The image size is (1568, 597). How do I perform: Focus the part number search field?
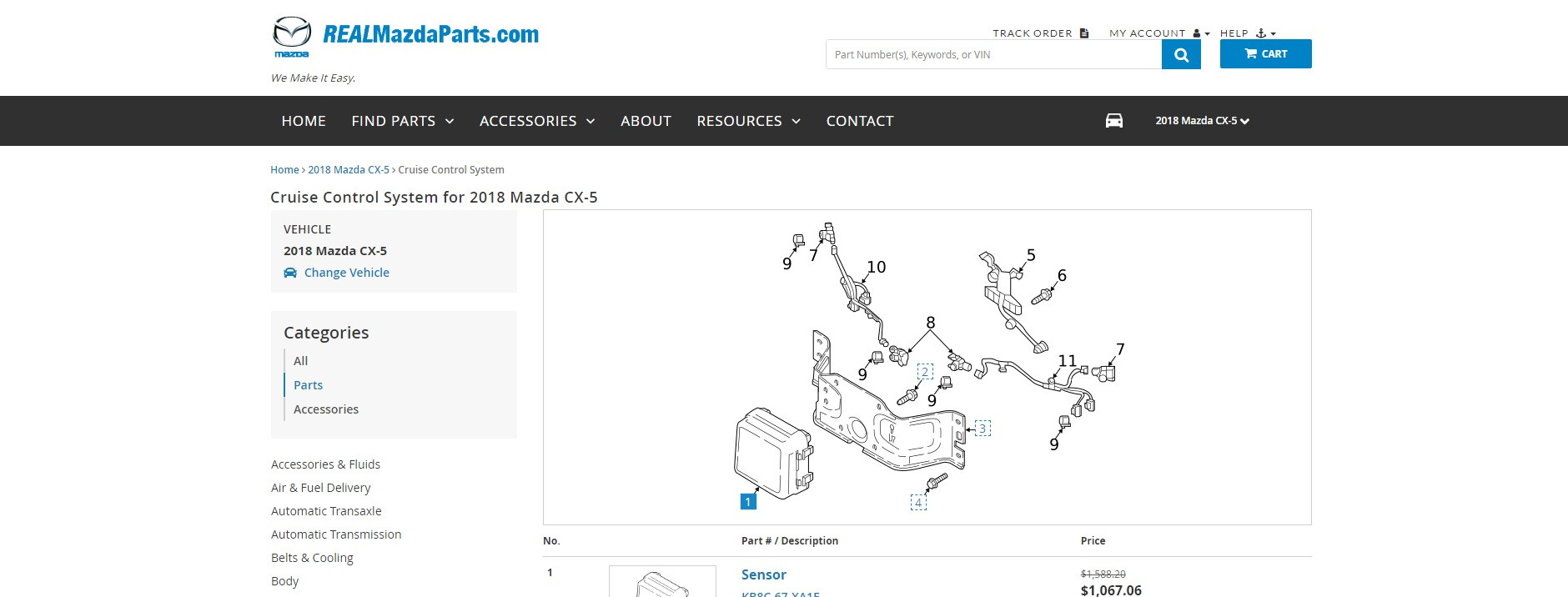[x=993, y=55]
